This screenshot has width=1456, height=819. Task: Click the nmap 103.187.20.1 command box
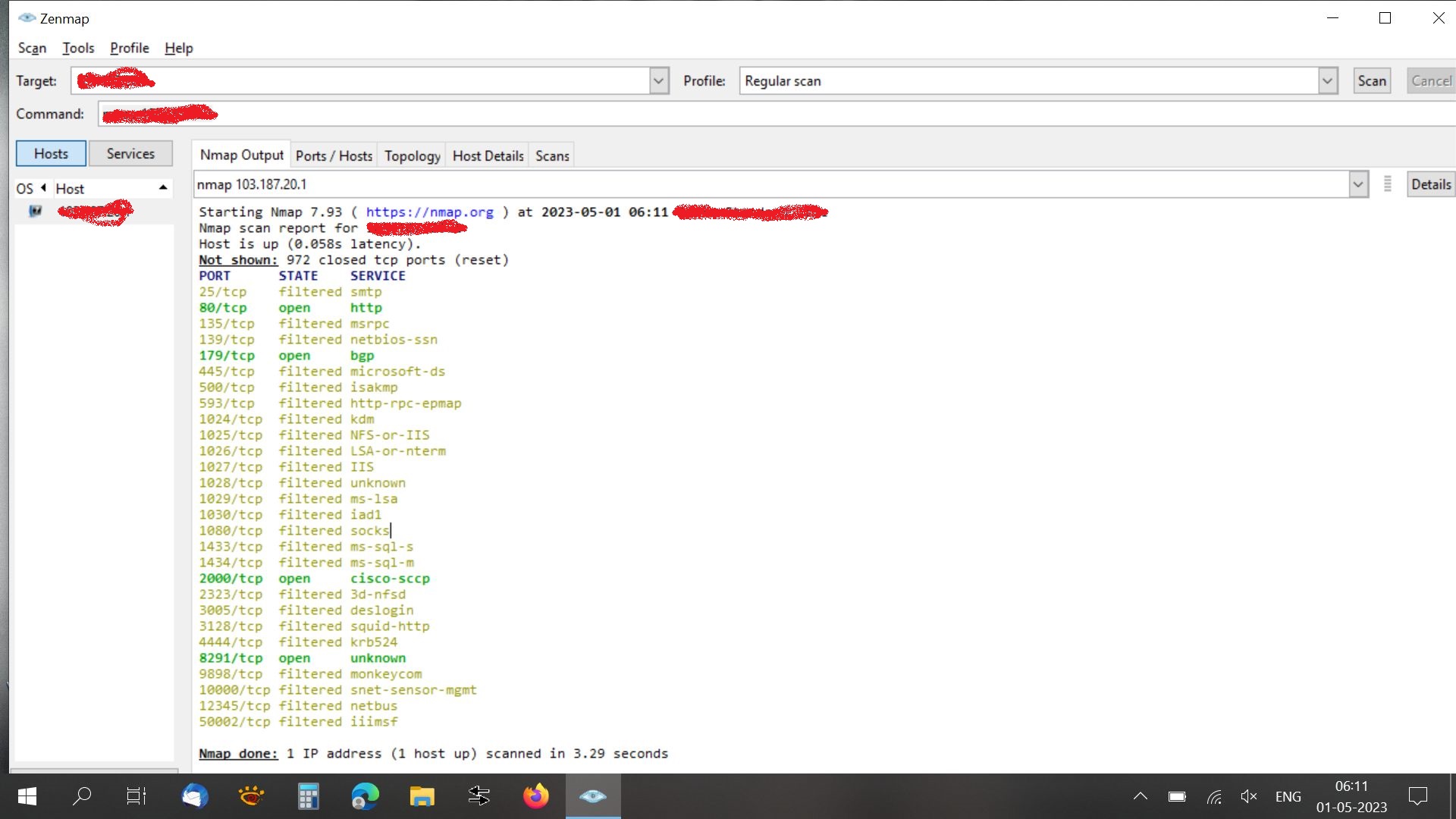coord(771,184)
